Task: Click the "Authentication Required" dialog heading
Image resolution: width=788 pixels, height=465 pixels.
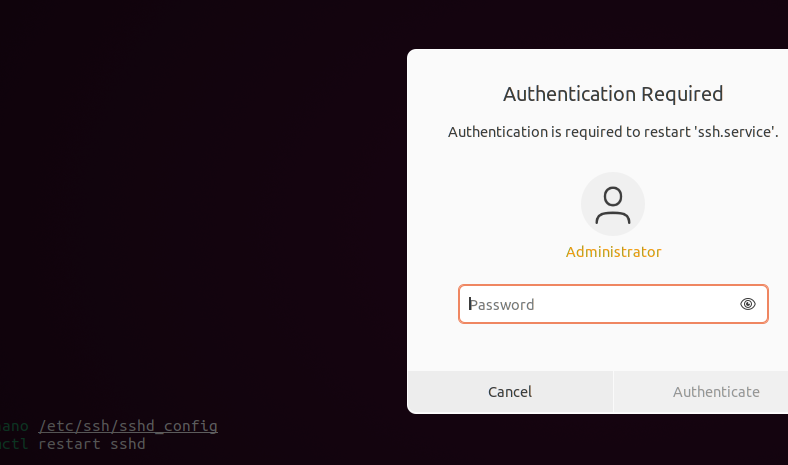Action: (x=612, y=94)
